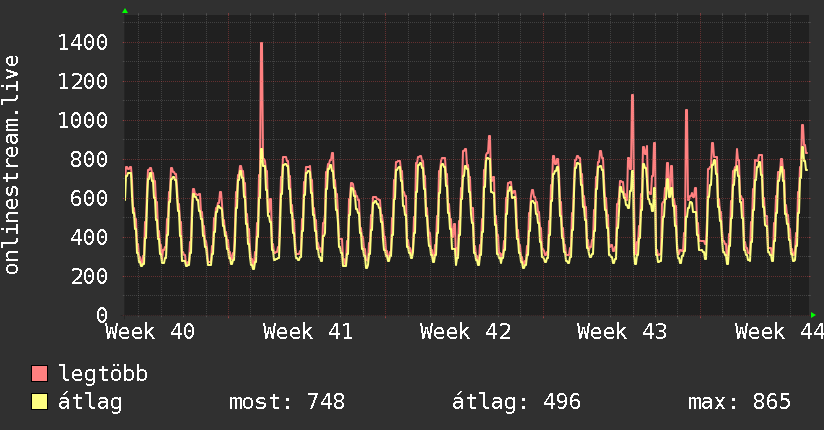Click the 400 y-axis value
Screen dimensions: 824x430
[x=89, y=237]
